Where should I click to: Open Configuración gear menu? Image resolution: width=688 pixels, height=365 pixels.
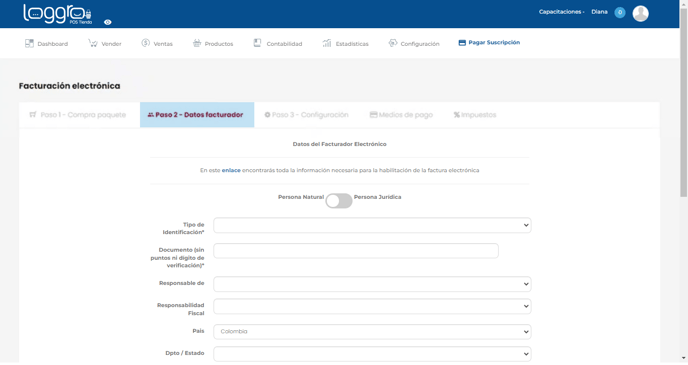pyautogui.click(x=414, y=43)
